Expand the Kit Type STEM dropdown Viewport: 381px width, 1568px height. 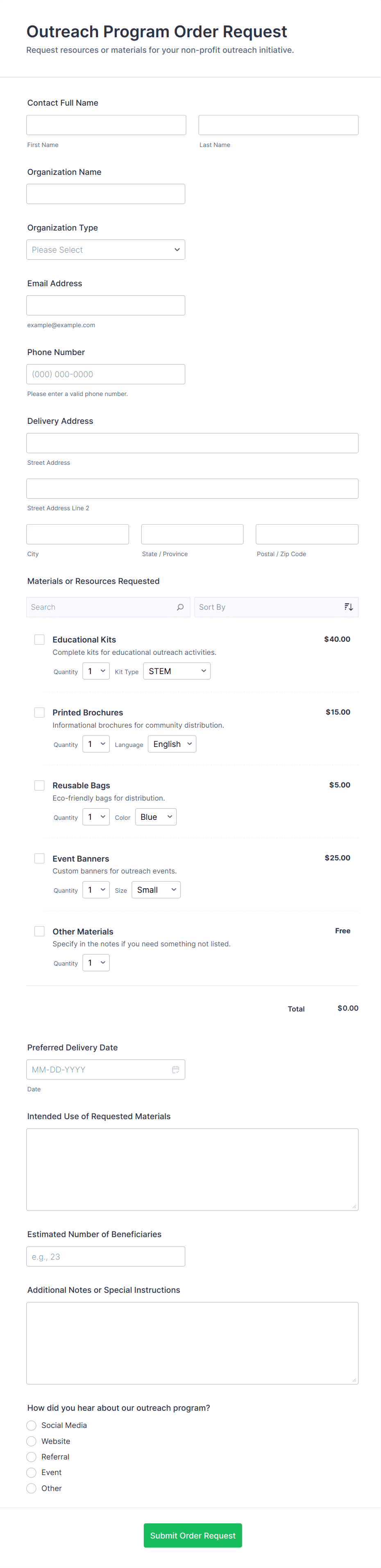click(177, 671)
